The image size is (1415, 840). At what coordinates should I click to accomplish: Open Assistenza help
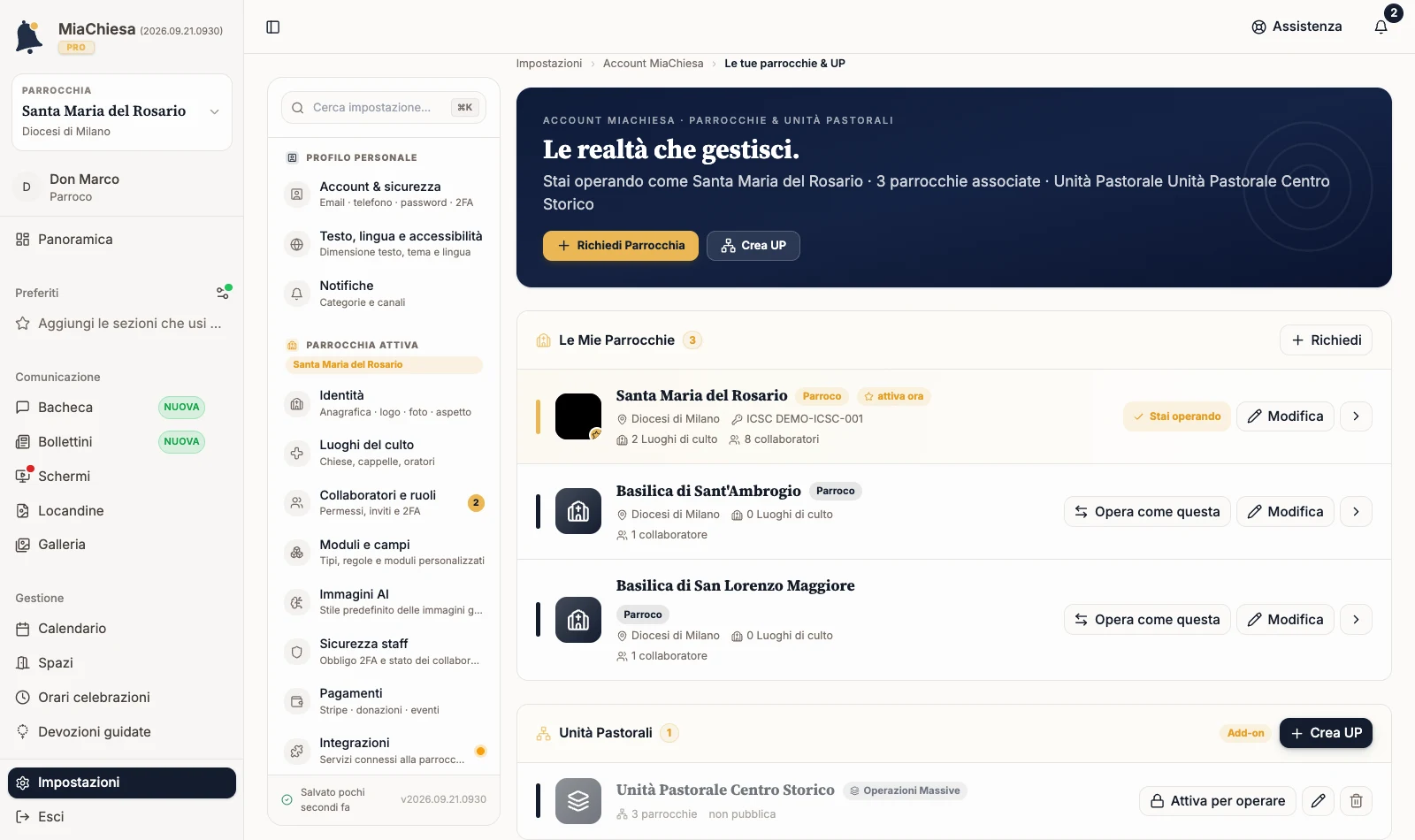[1296, 27]
